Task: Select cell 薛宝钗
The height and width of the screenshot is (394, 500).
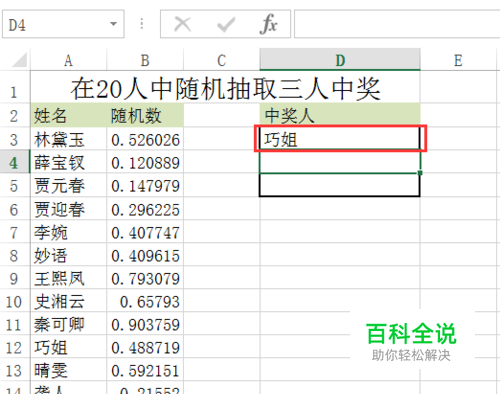Action: [68, 162]
